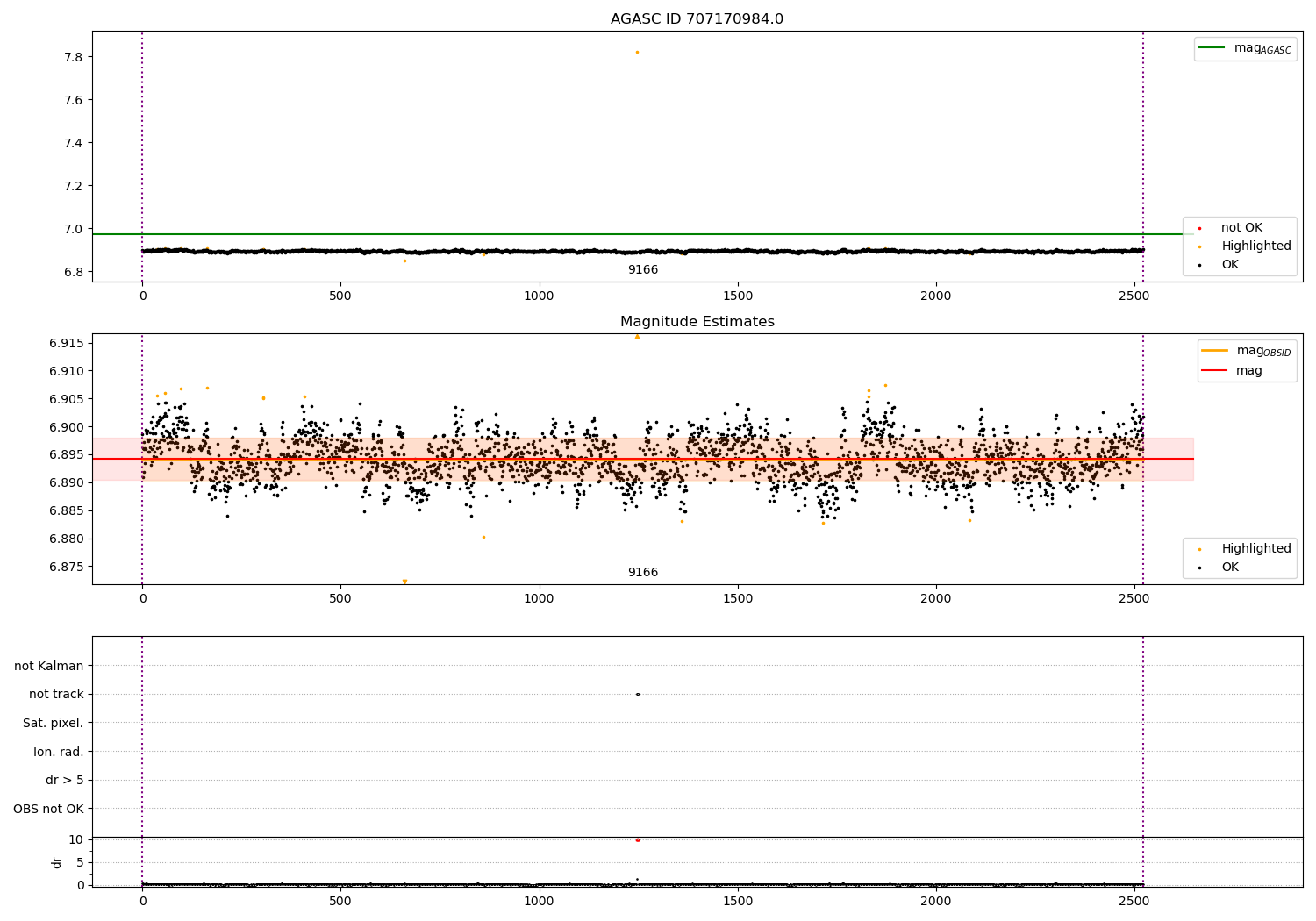This screenshot has width=1316, height=921.
Task: Click the 6.890 y-axis tick label
Action: point(66,482)
